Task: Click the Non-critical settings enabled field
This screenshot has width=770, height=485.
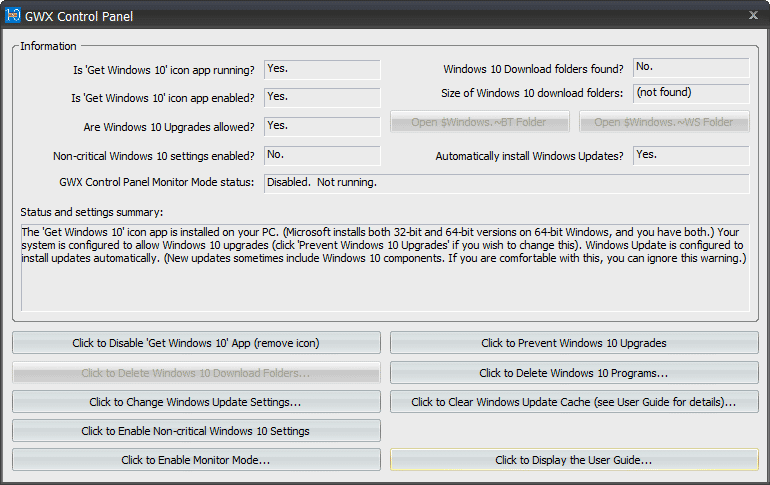Action: tap(322, 155)
